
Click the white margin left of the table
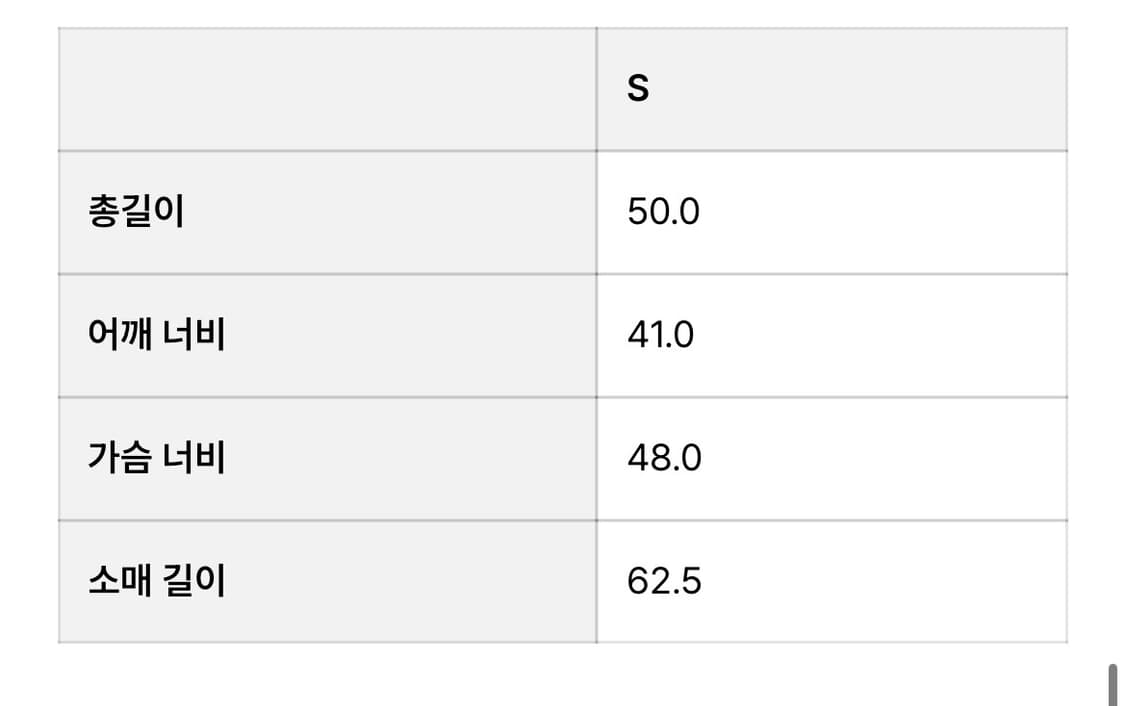click(28, 335)
